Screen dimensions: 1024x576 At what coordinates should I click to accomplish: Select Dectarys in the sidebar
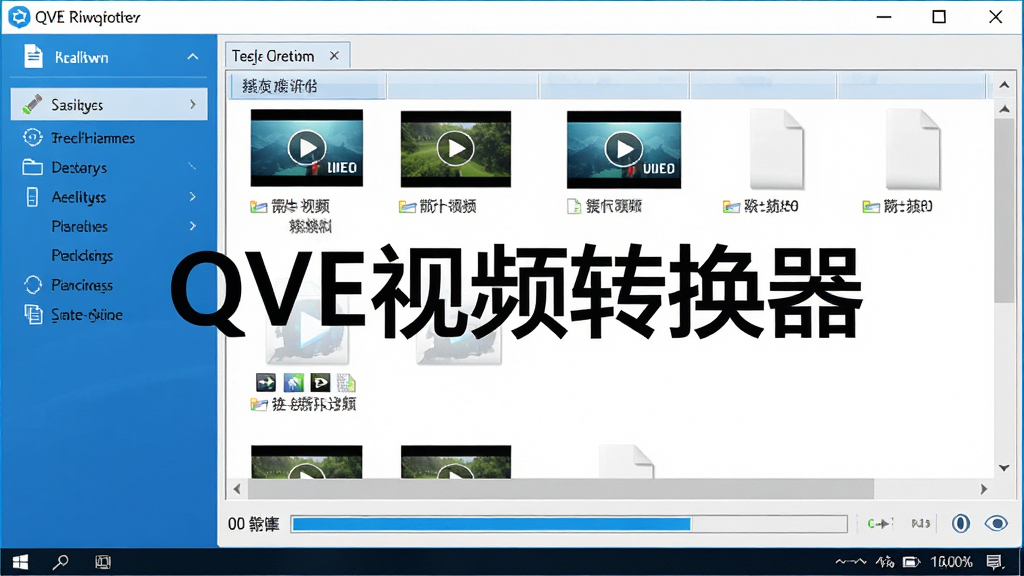point(79,168)
